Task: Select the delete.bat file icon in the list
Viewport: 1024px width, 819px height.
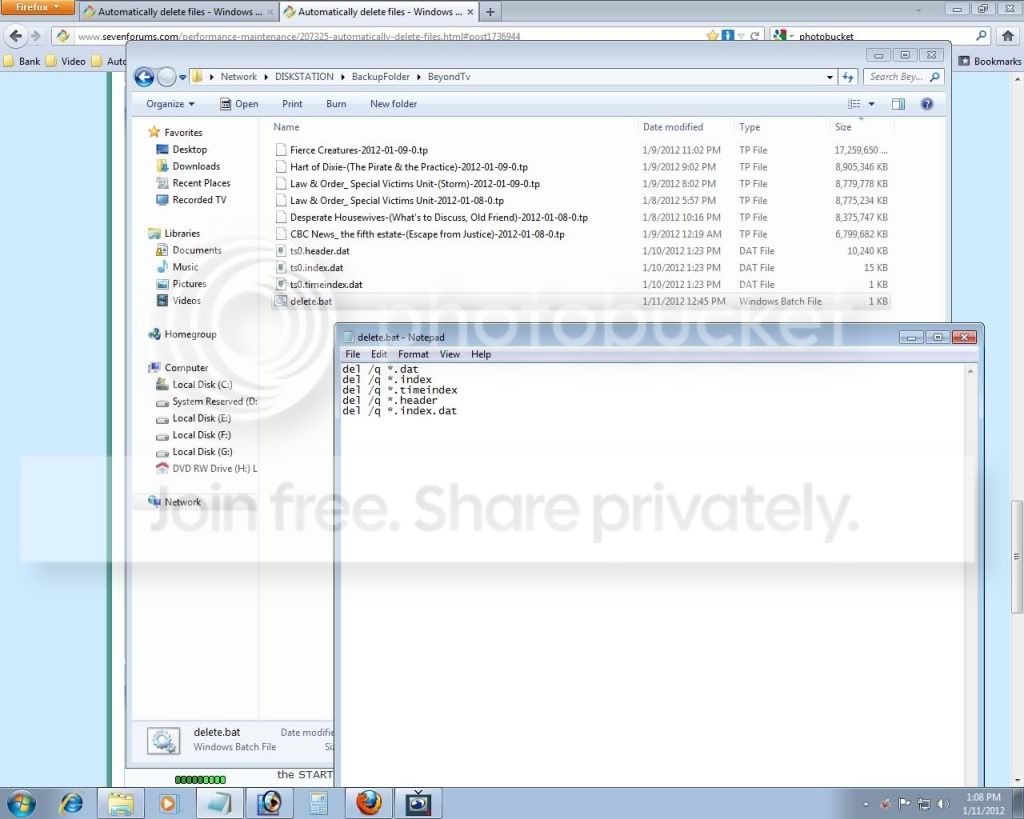Action: [x=281, y=301]
